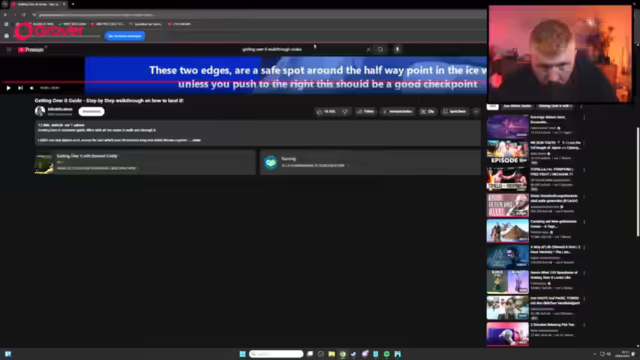Click the YouTube page vertical scrollbar
The height and width of the screenshot is (360, 640).
tap(638, 182)
